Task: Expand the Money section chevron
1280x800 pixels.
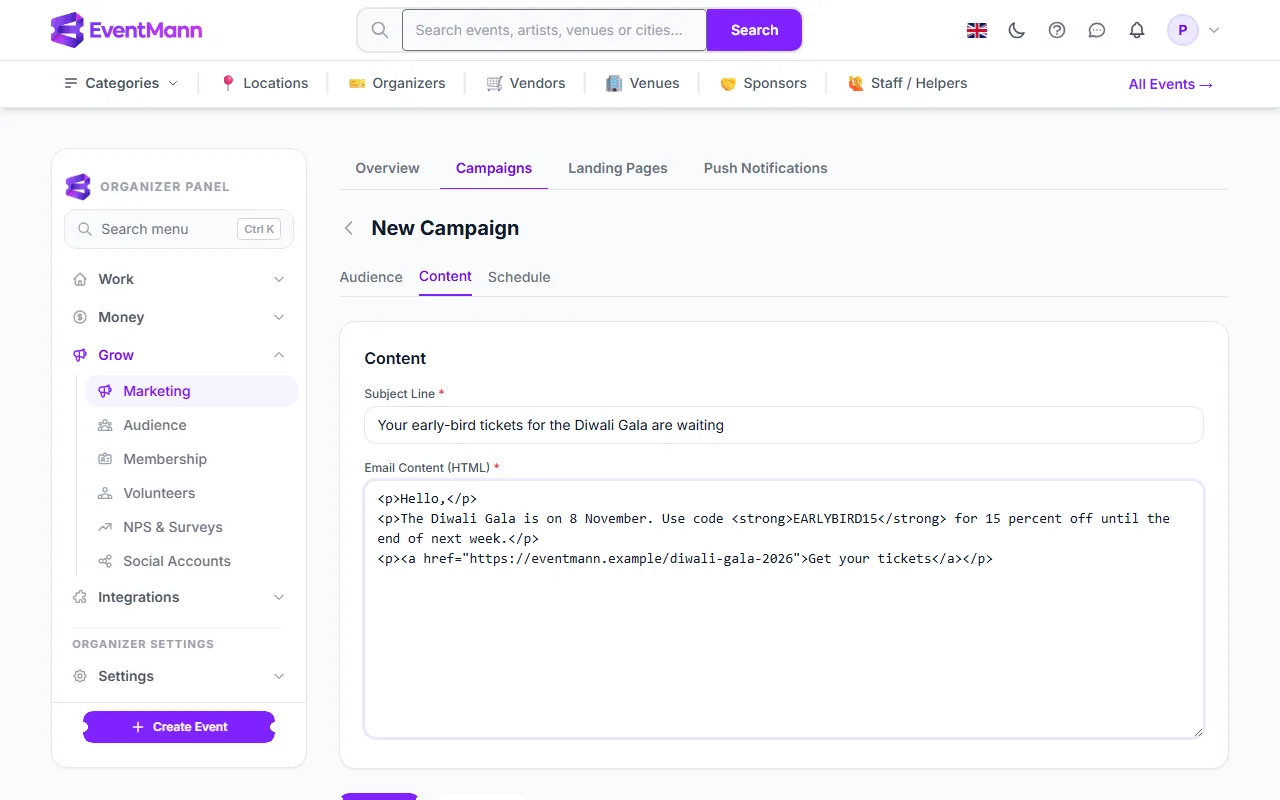Action: (279, 317)
